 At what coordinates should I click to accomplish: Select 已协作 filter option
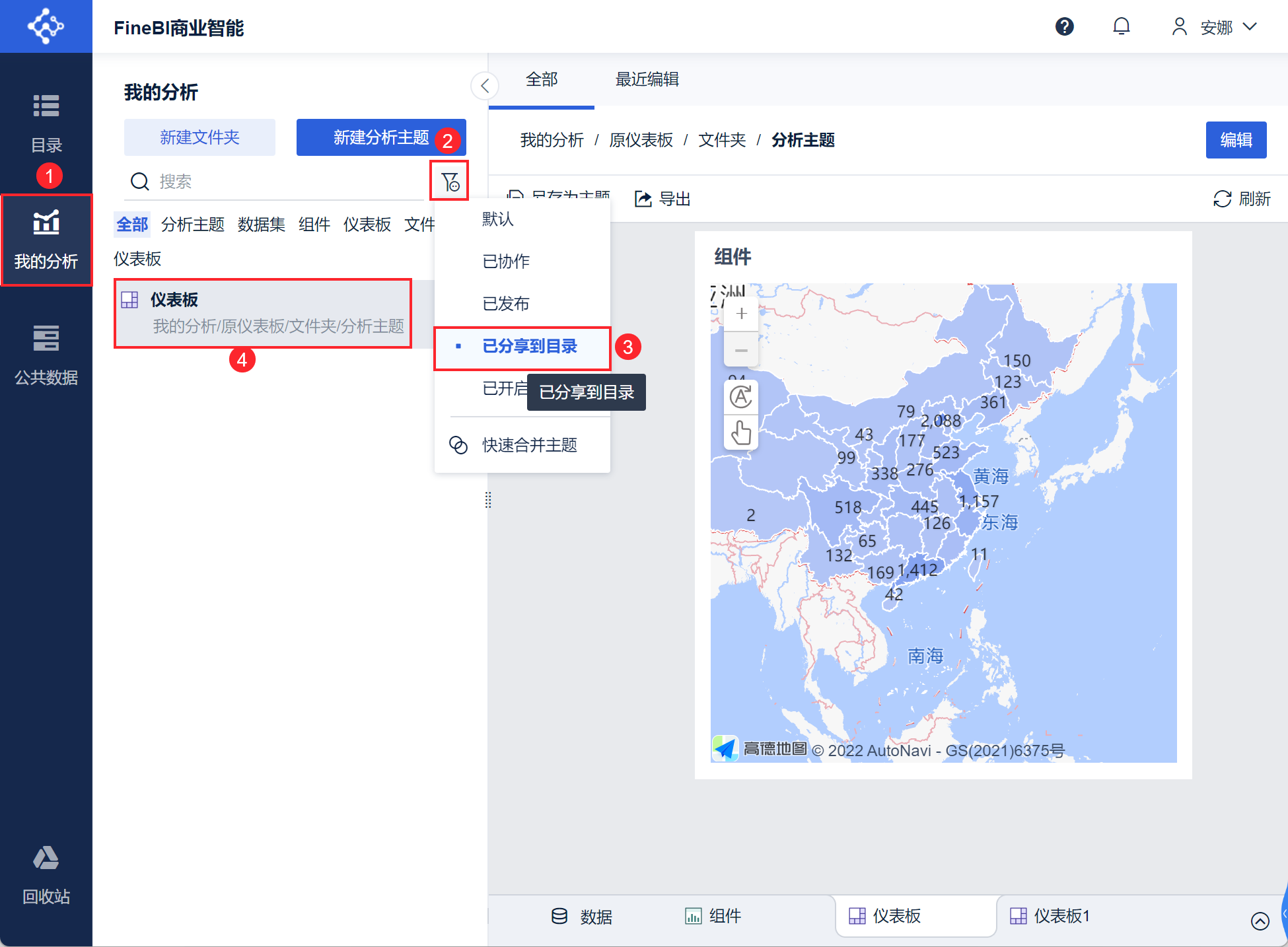click(522, 262)
